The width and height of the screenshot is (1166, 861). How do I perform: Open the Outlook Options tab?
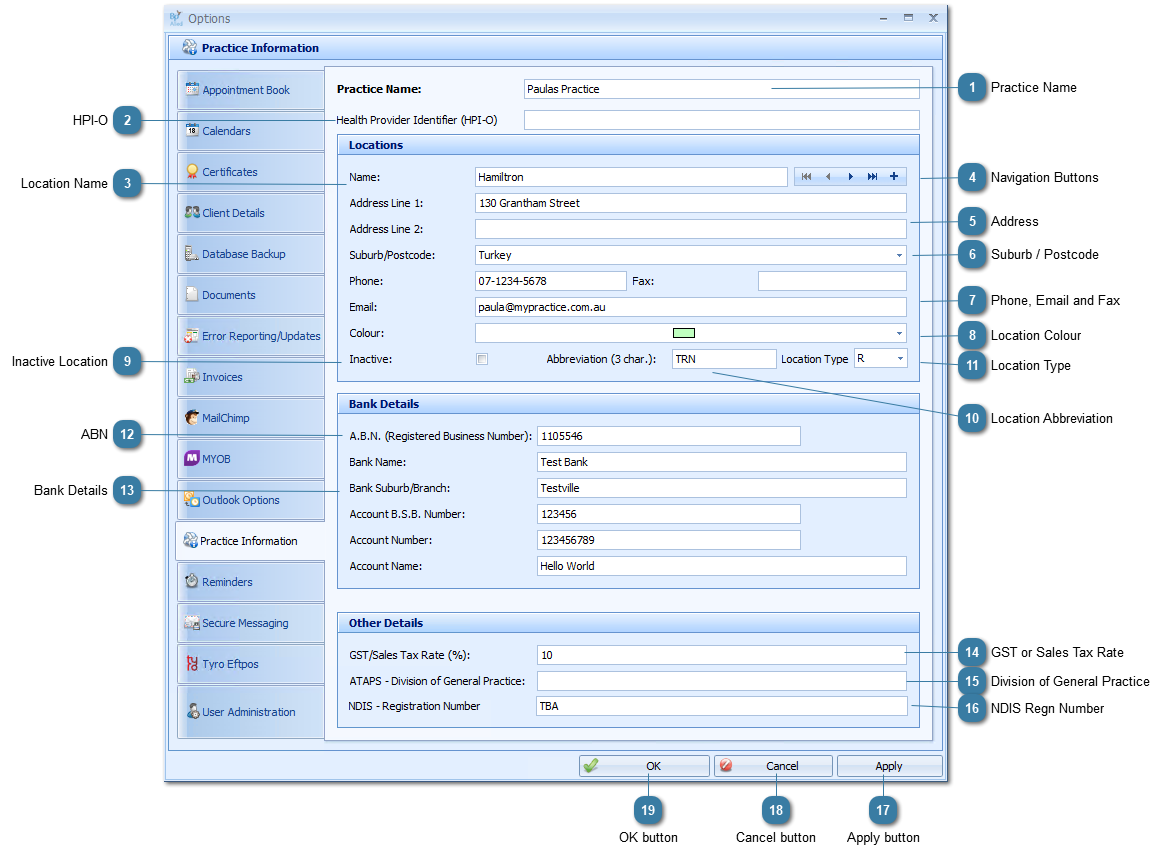pos(251,500)
